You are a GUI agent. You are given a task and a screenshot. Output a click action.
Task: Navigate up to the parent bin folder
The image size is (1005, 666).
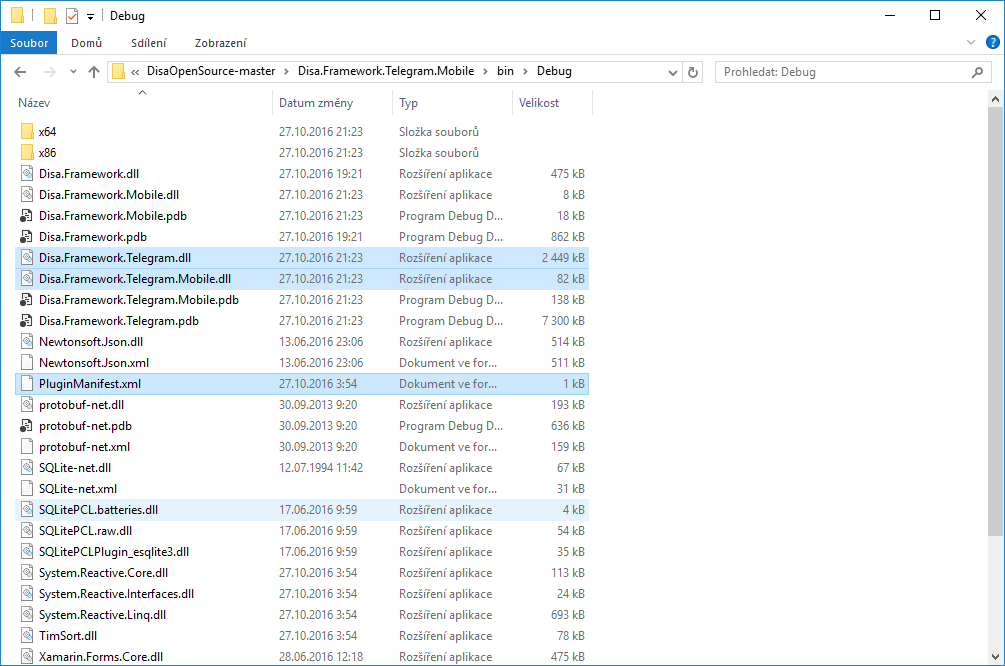tap(95, 72)
